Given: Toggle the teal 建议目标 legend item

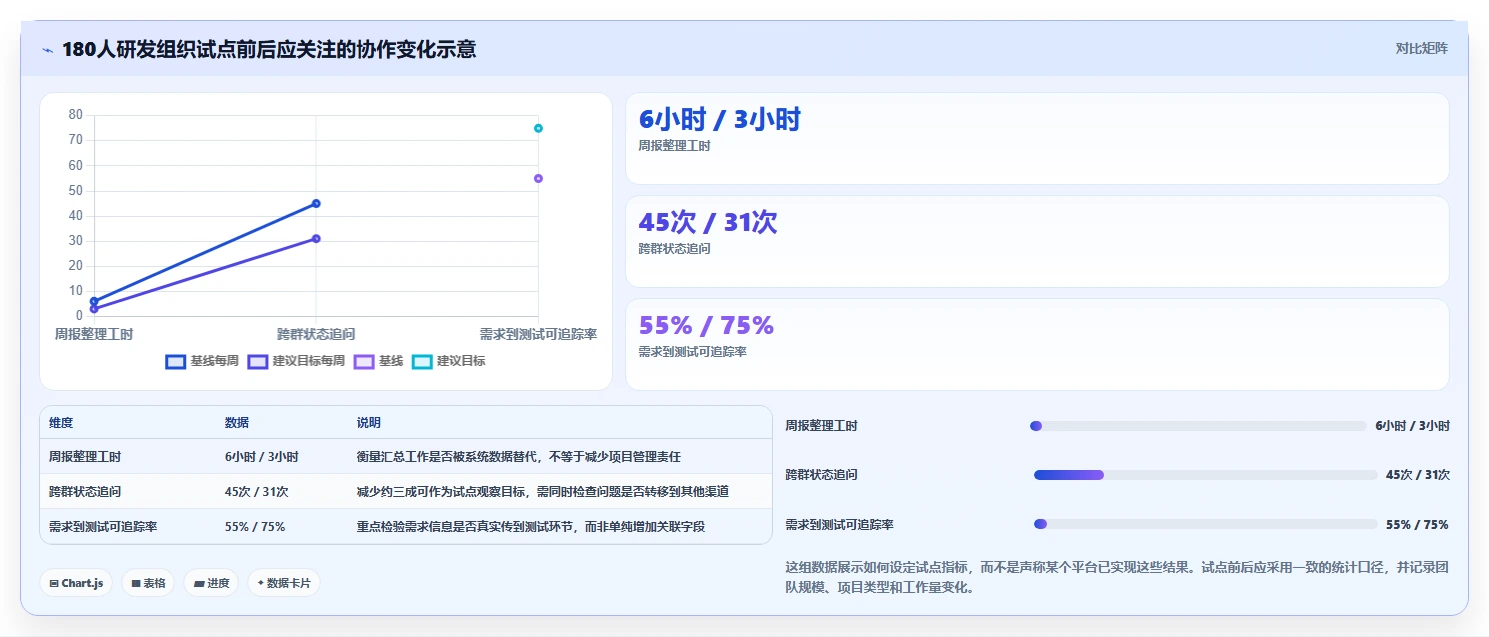Looking at the screenshot, I should pyautogui.click(x=448, y=361).
